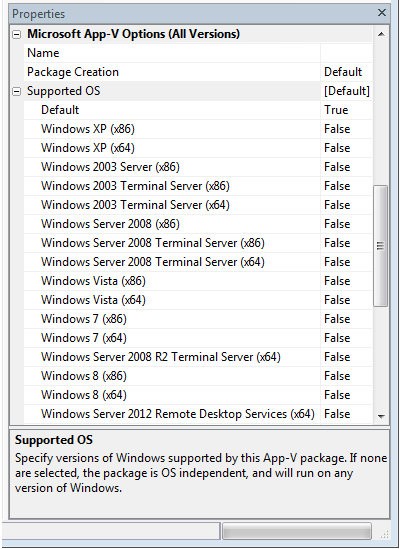This screenshot has height=549, width=401.
Task: Toggle Windows 7 (x64) False value
Action: click(x=346, y=338)
